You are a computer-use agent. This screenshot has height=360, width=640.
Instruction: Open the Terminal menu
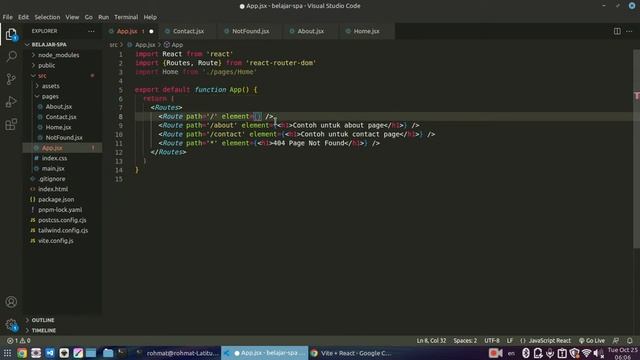pyautogui.click(x=126, y=17)
